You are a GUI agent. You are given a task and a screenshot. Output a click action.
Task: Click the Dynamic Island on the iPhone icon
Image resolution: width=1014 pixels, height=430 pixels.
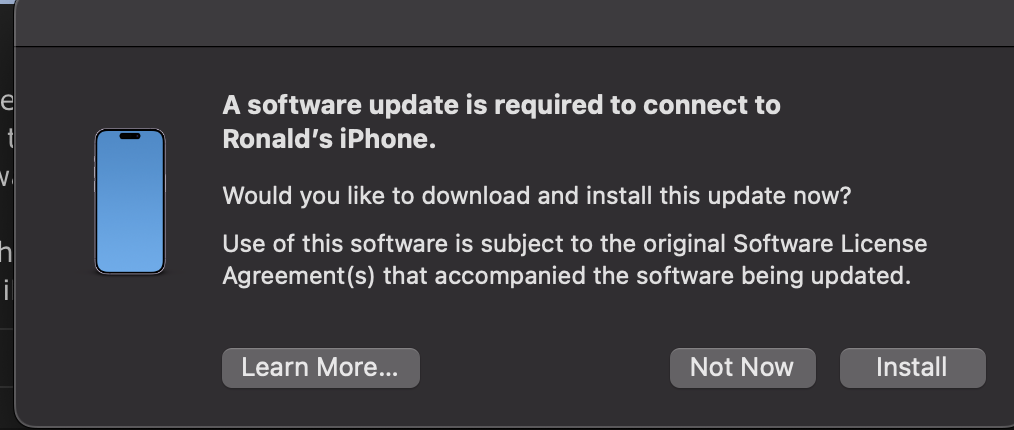pyautogui.click(x=129, y=137)
